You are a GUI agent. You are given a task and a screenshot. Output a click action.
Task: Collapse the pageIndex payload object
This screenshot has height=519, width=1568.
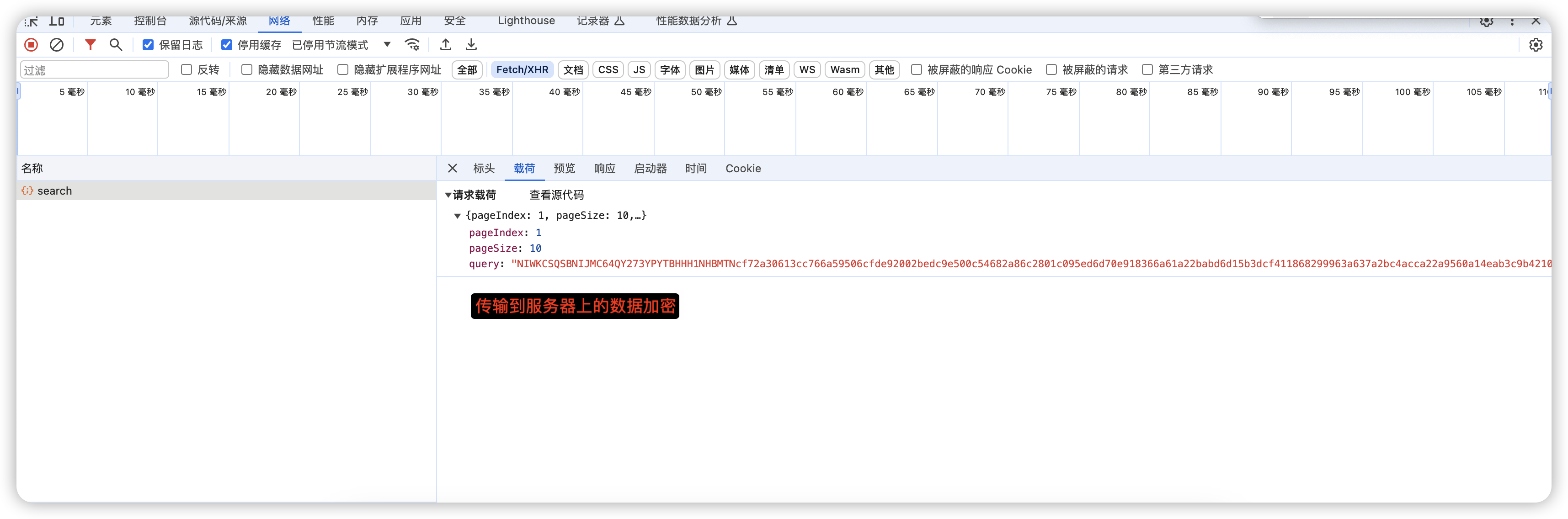[457, 216]
